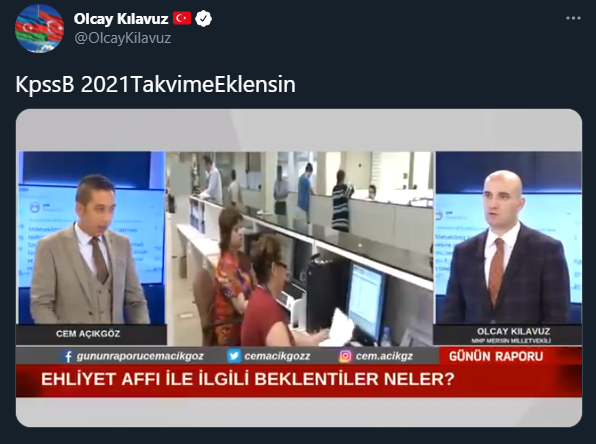
Task: Click the gununraporucemacikgoz Facebook handle text
Action: 140,356
